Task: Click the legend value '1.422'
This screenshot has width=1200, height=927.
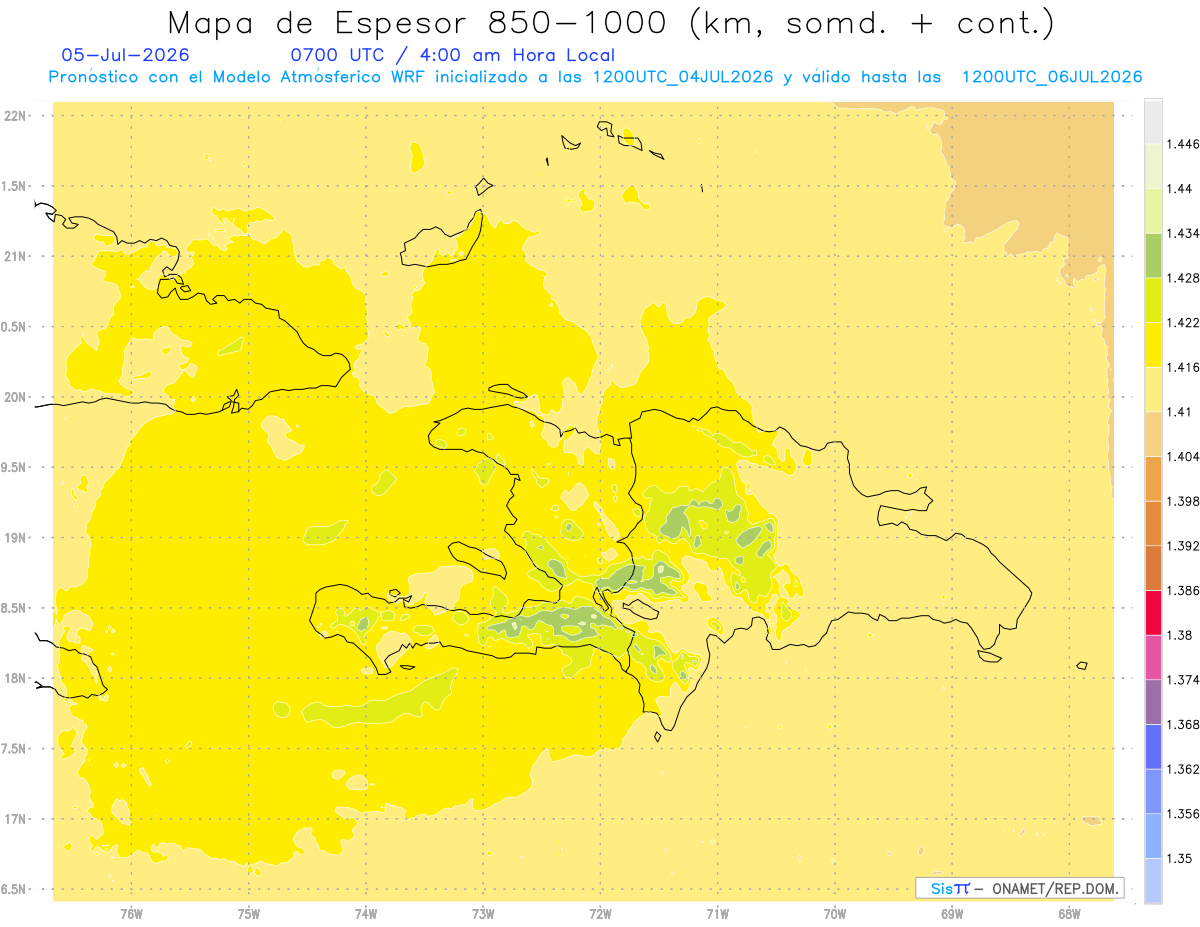Action: tap(1182, 323)
